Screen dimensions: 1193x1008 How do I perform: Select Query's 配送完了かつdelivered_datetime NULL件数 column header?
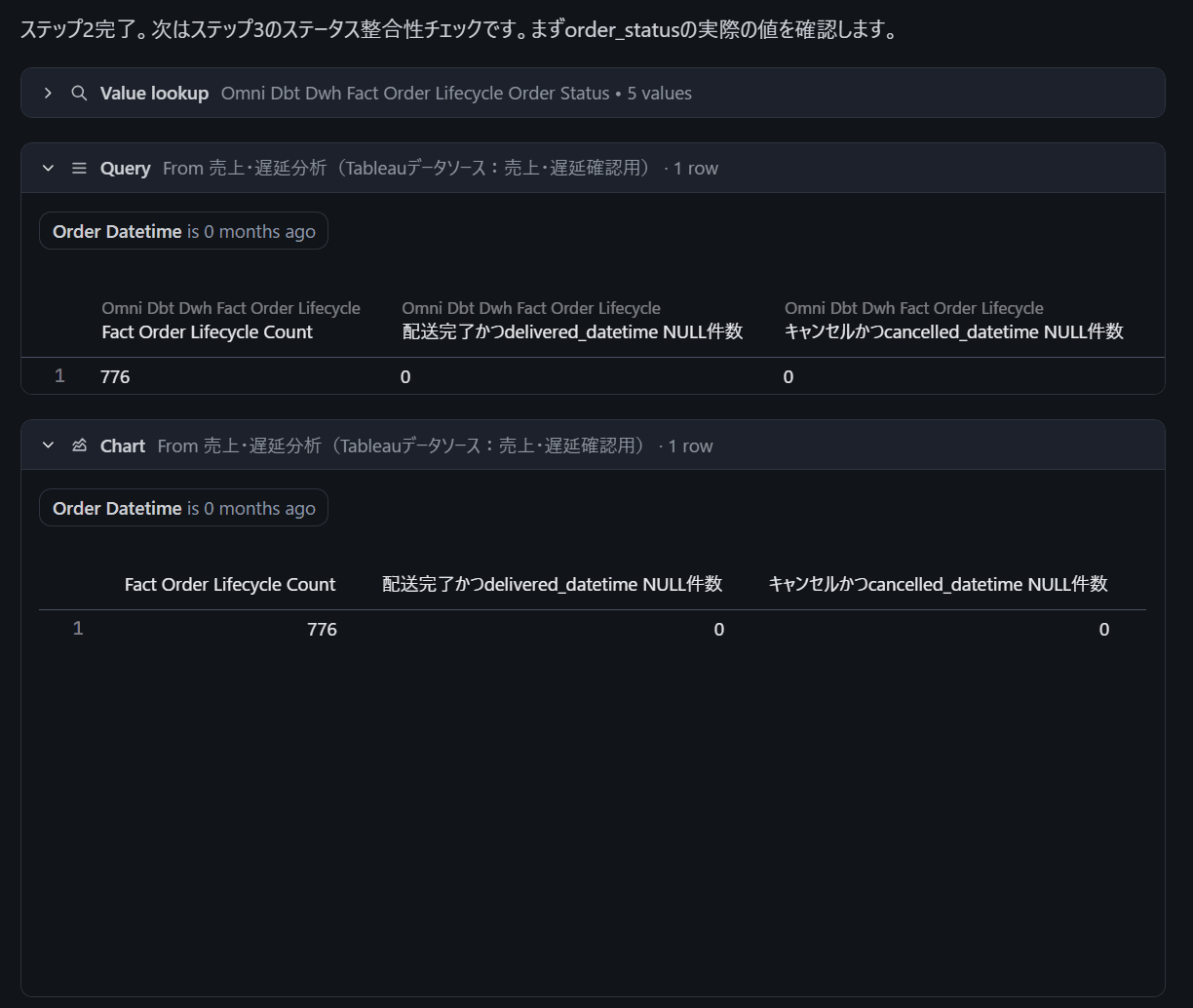(572, 332)
